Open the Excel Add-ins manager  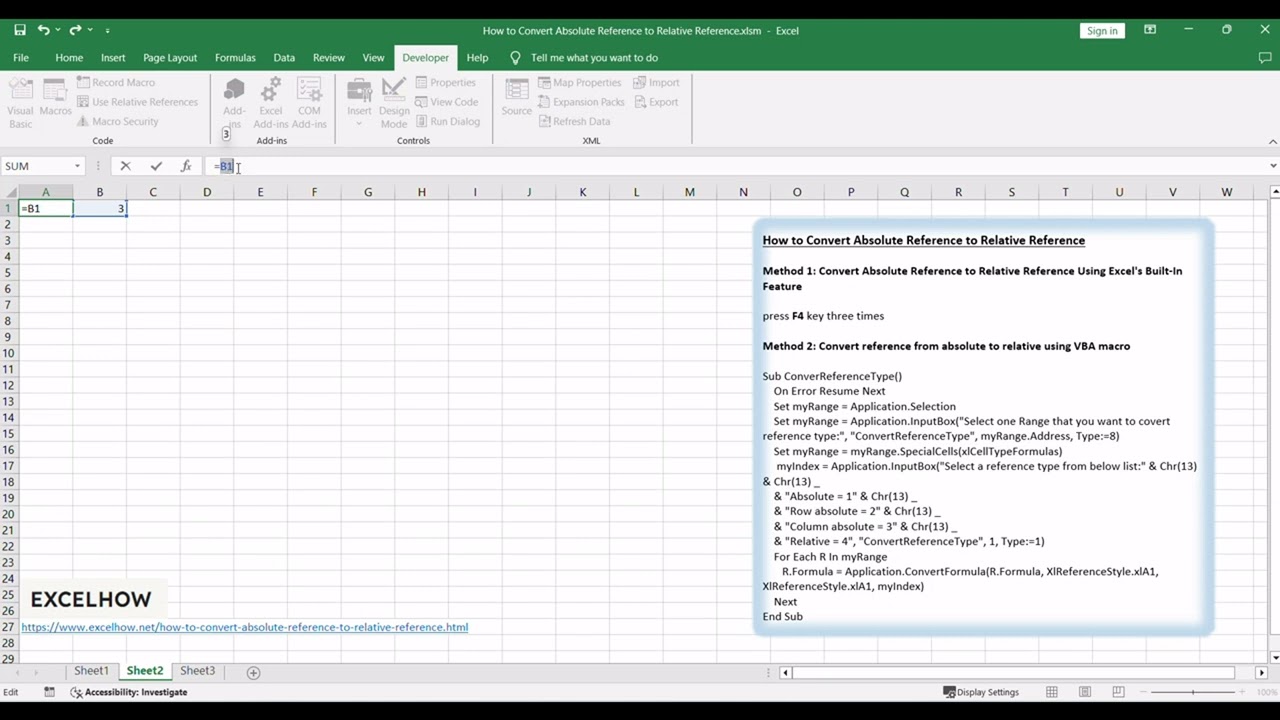270,102
